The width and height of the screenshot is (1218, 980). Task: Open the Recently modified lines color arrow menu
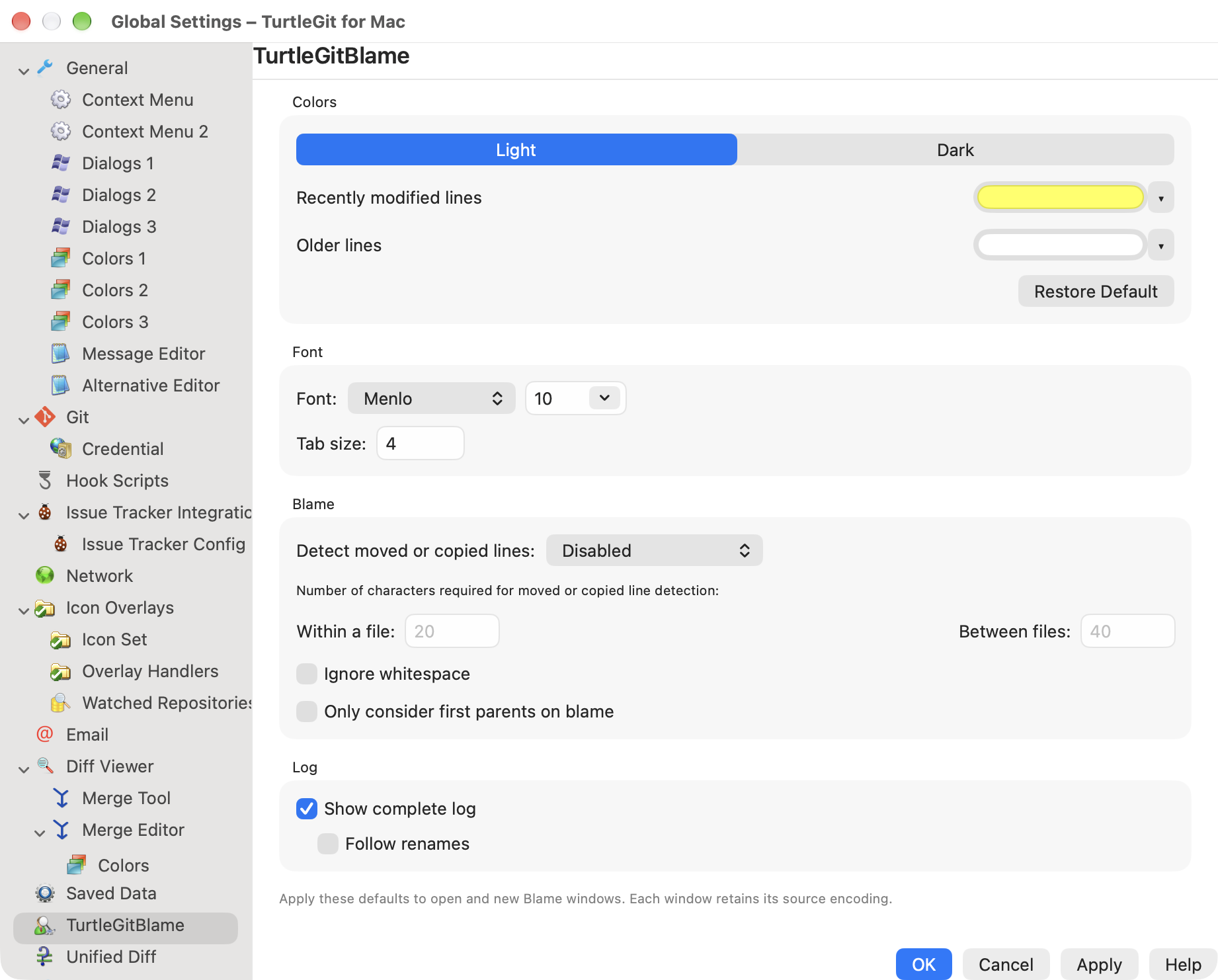coord(1161,198)
